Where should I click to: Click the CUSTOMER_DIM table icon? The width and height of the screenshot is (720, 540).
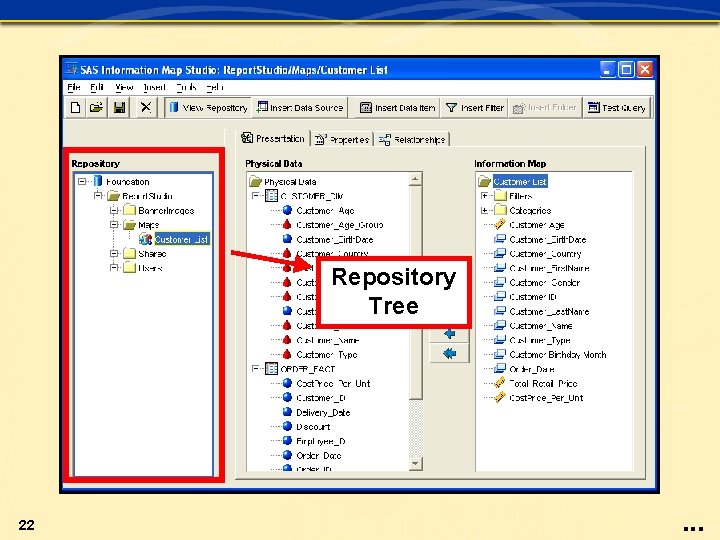271,196
